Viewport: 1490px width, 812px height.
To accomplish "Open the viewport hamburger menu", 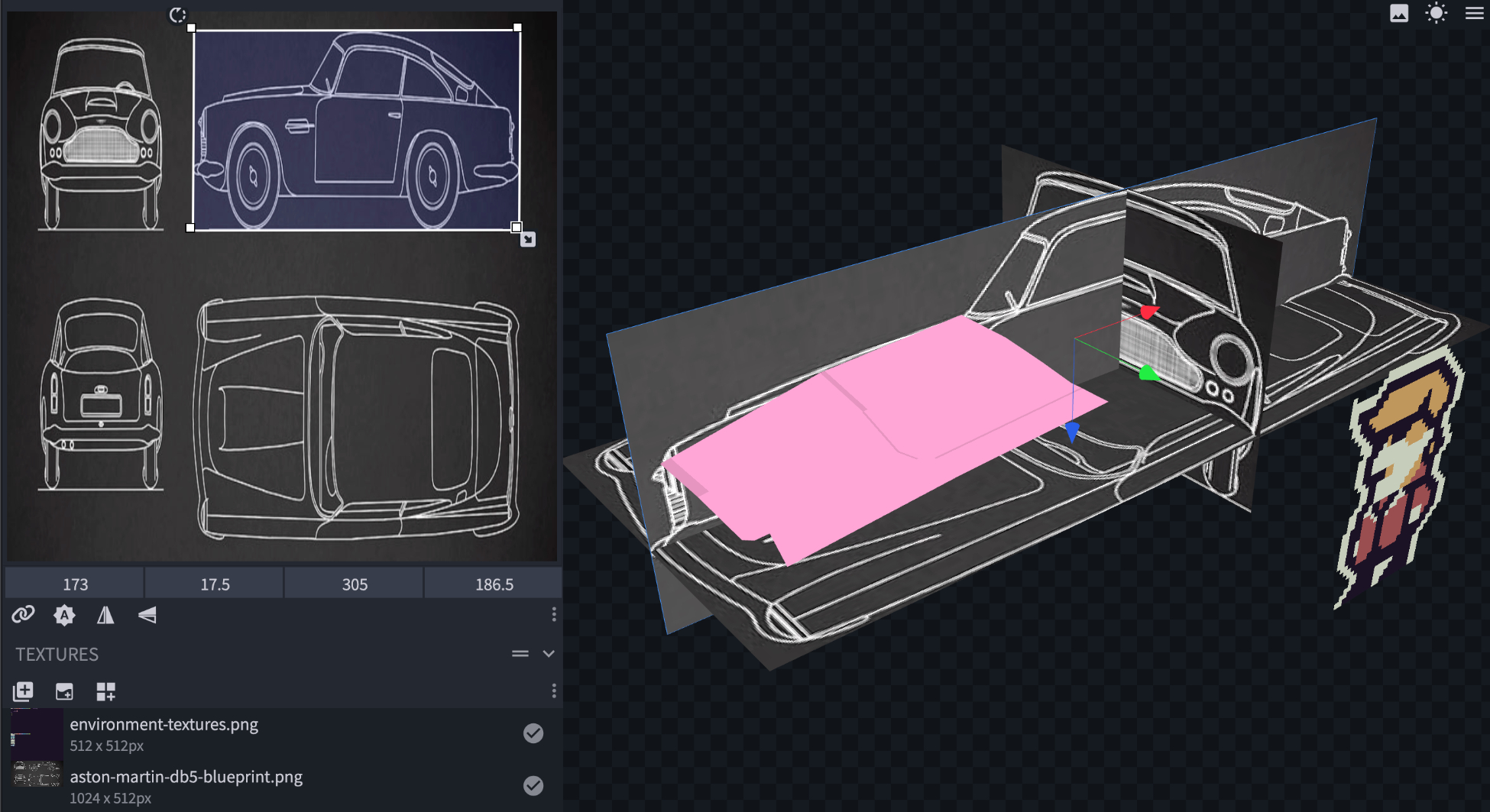I will point(1474,13).
